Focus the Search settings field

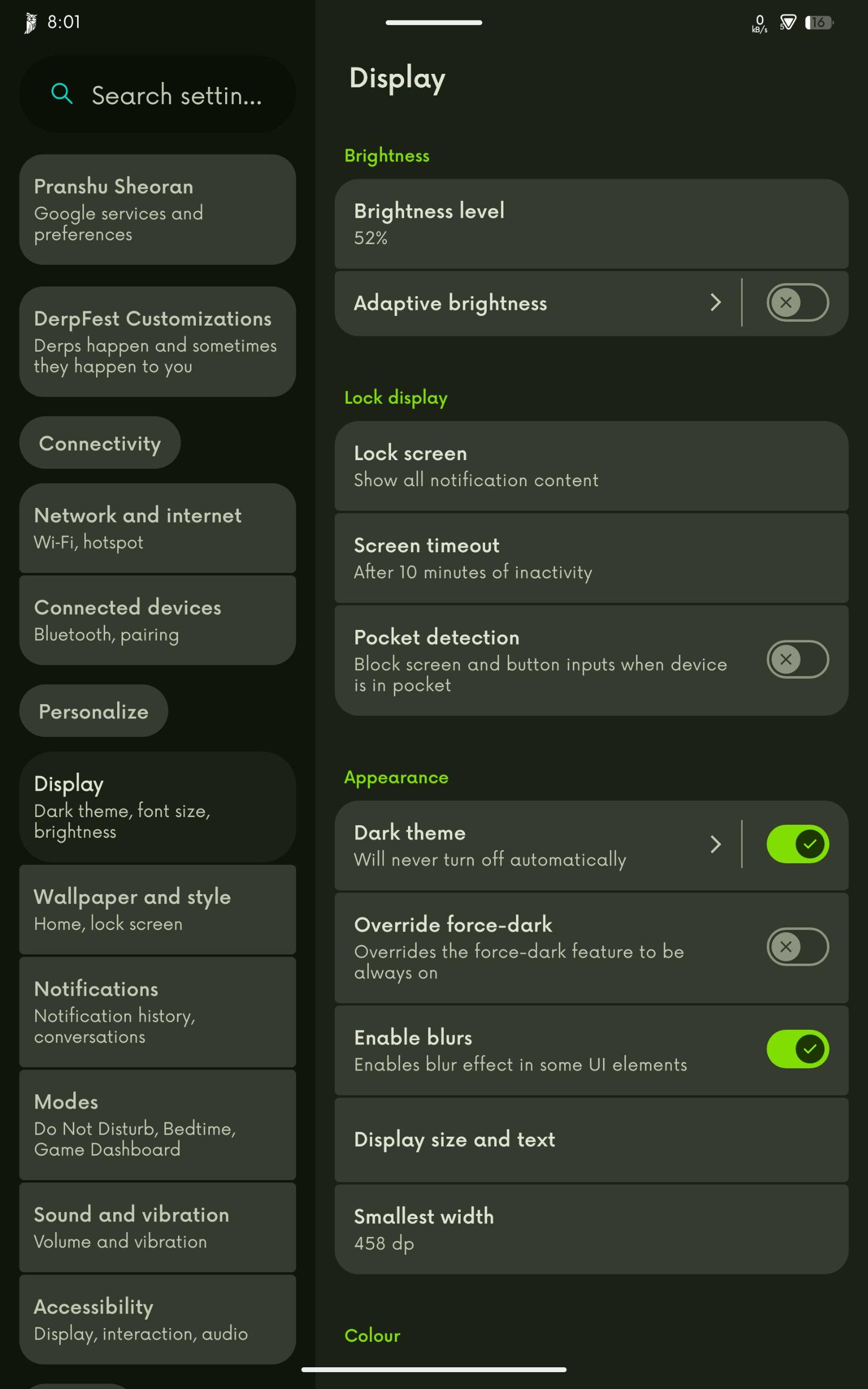click(x=157, y=94)
